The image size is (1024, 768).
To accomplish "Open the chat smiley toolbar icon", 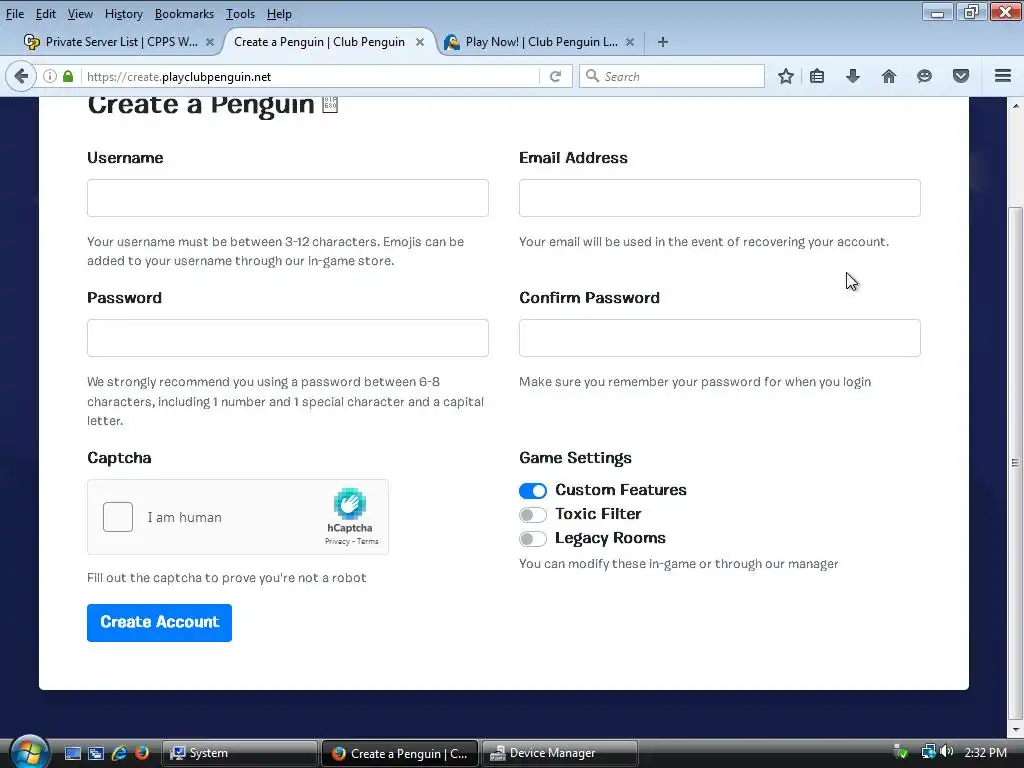I will pos(924,76).
